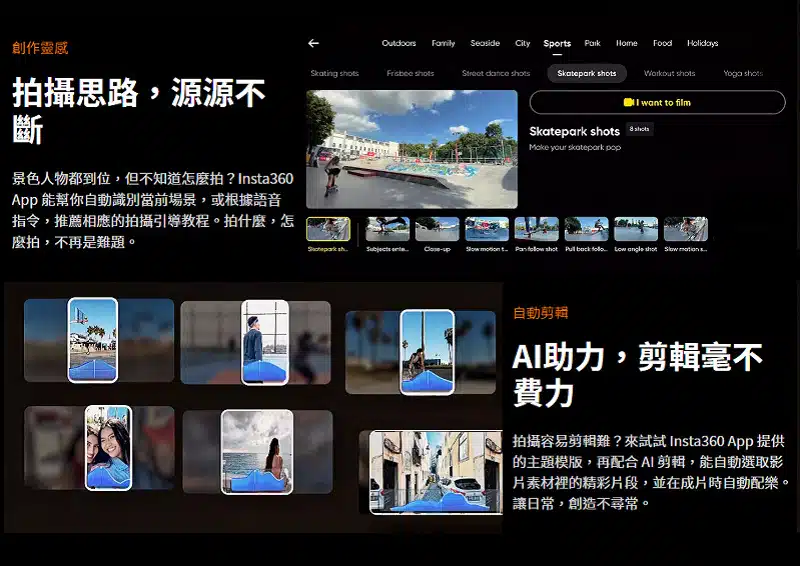Viewport: 800px width, 566px height.
Task: Select the Close-up shot thumbnail
Action: pos(437,230)
